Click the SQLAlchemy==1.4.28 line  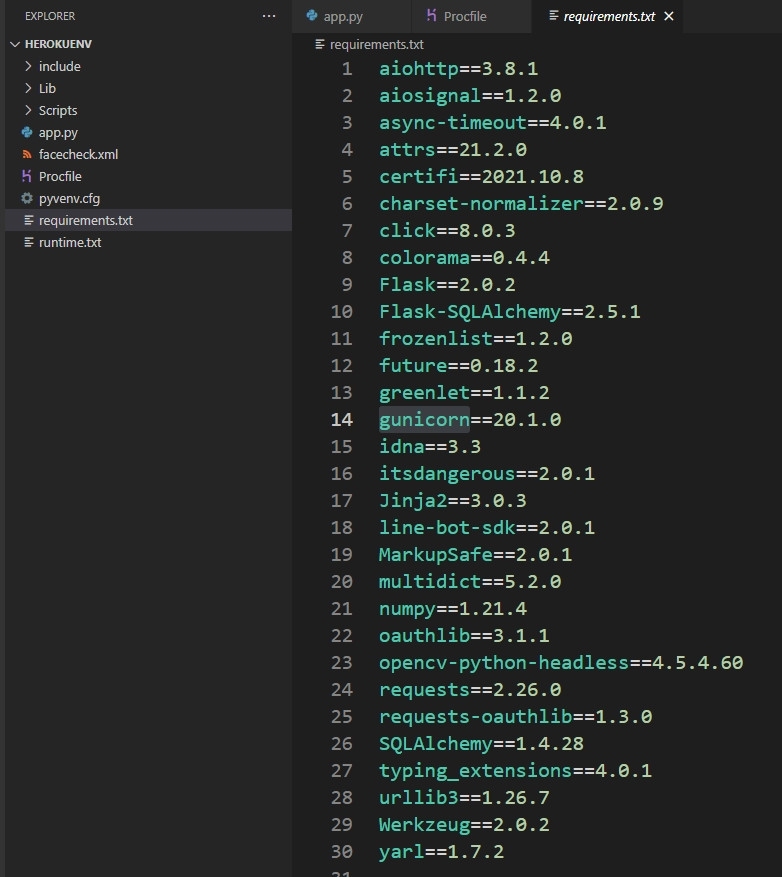(x=481, y=743)
